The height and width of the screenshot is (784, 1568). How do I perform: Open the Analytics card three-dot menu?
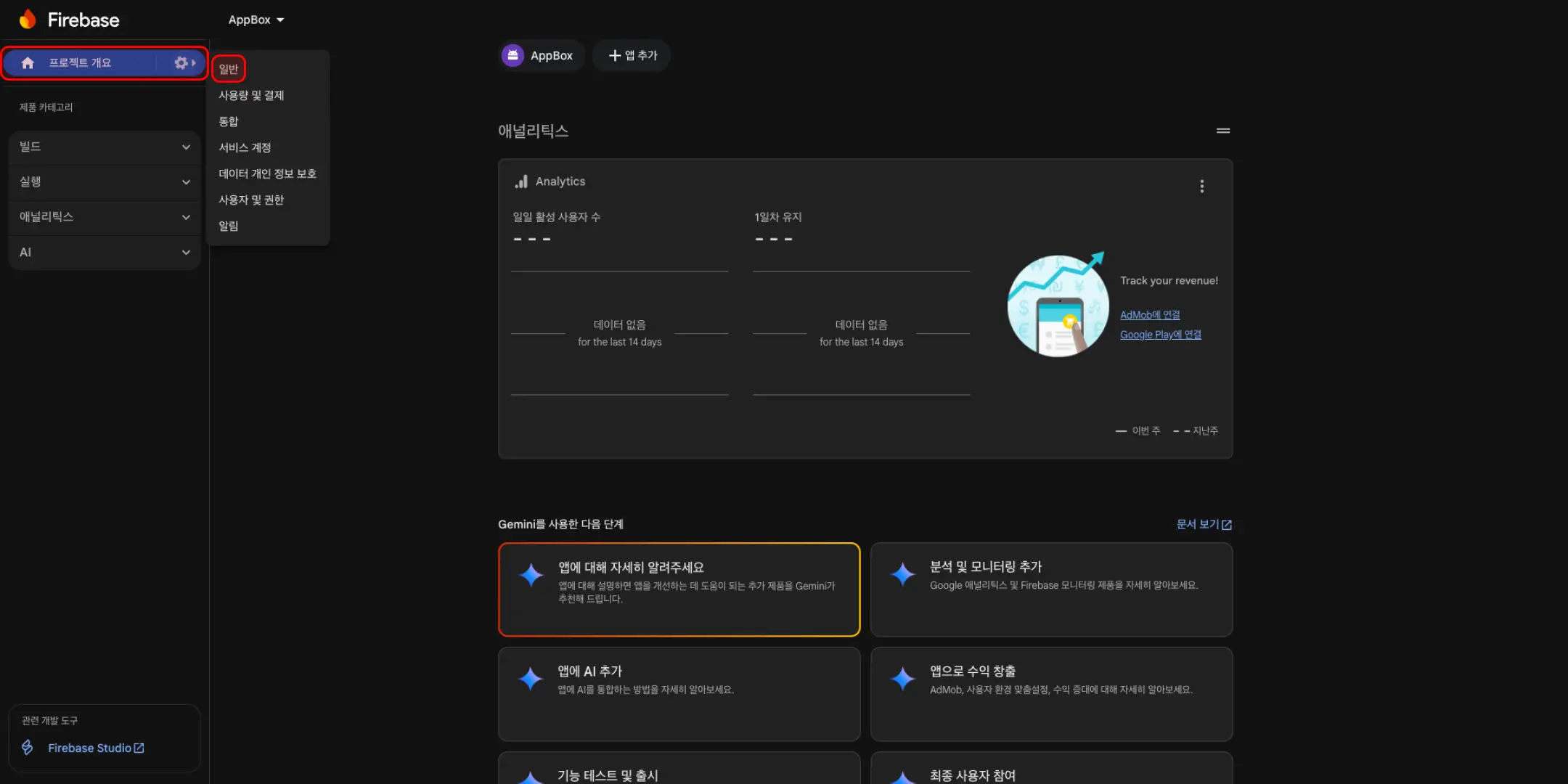click(1202, 187)
